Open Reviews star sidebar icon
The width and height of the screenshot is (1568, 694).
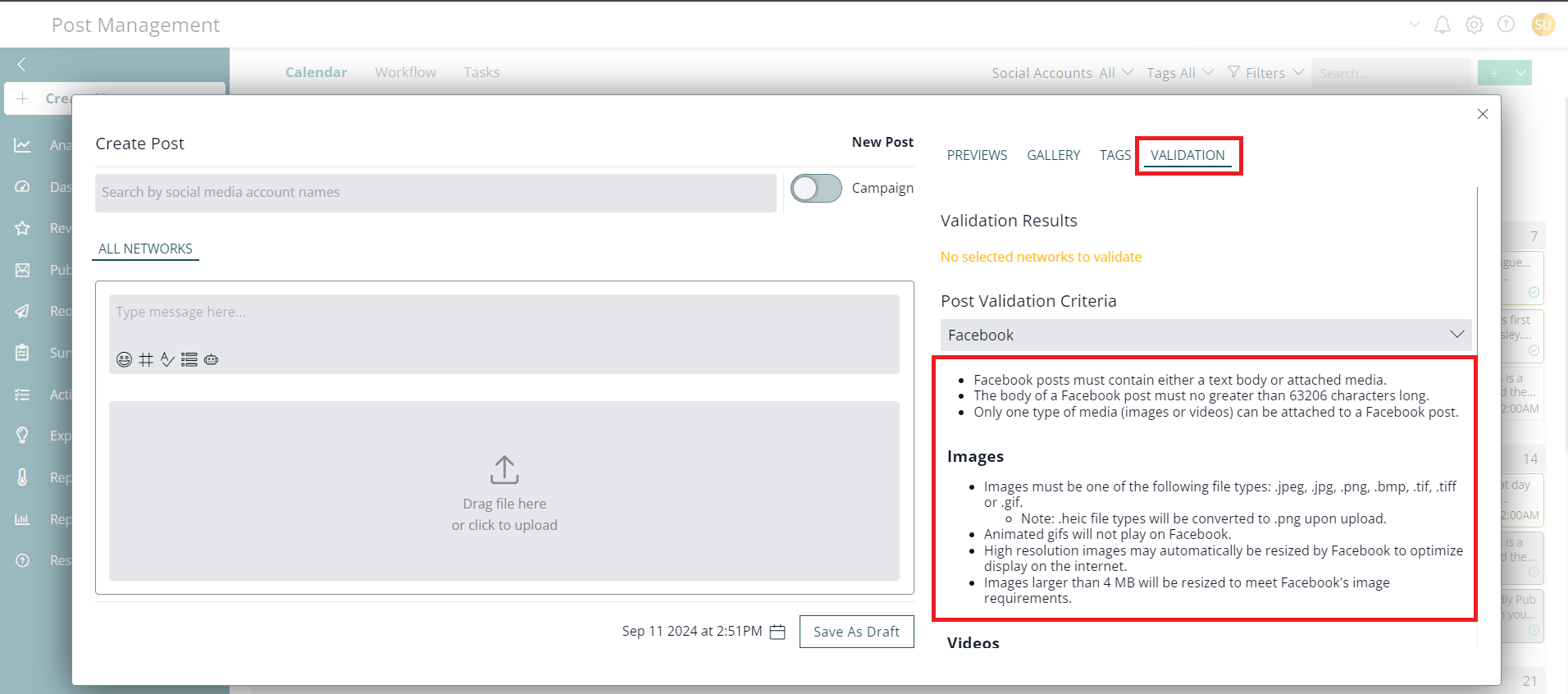22,228
